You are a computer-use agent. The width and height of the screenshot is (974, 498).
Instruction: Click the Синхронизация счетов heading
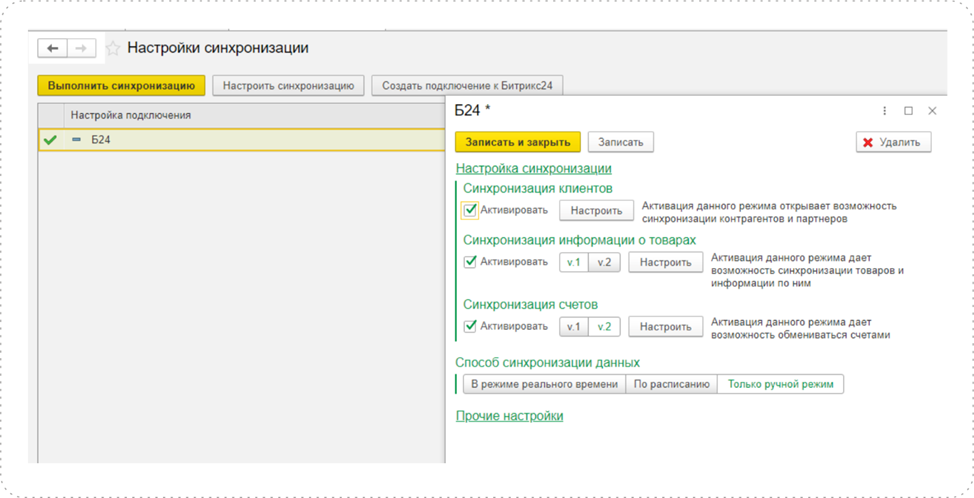click(x=531, y=304)
